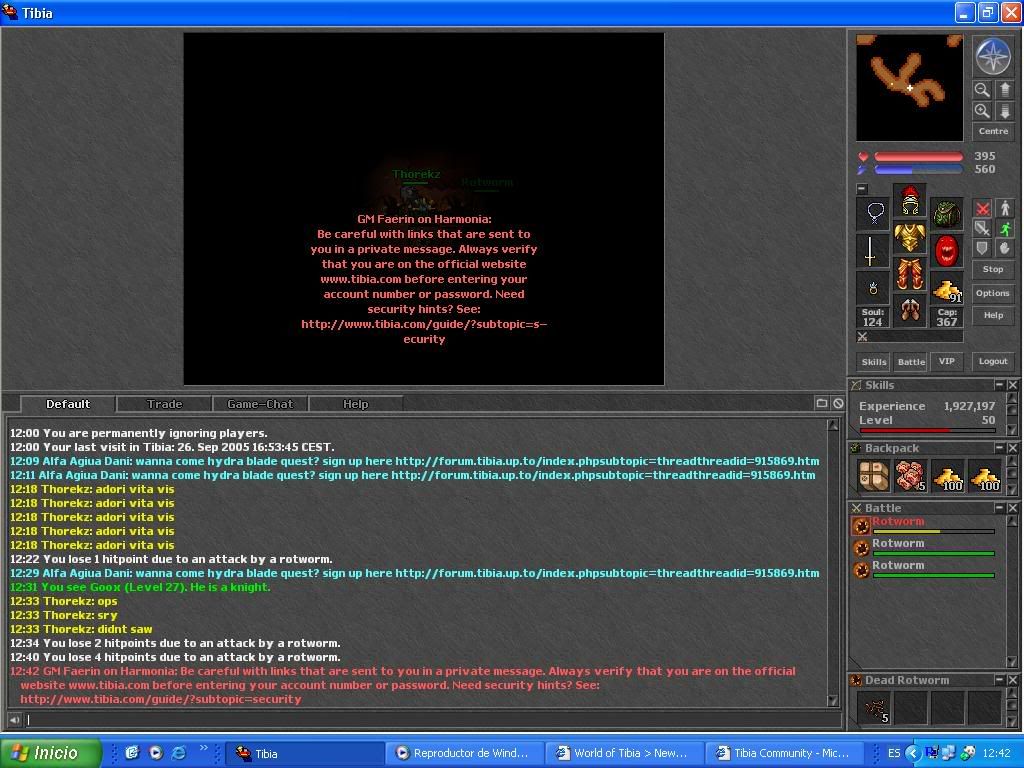Select the ring slot
The image size is (1024, 768).
point(873,287)
